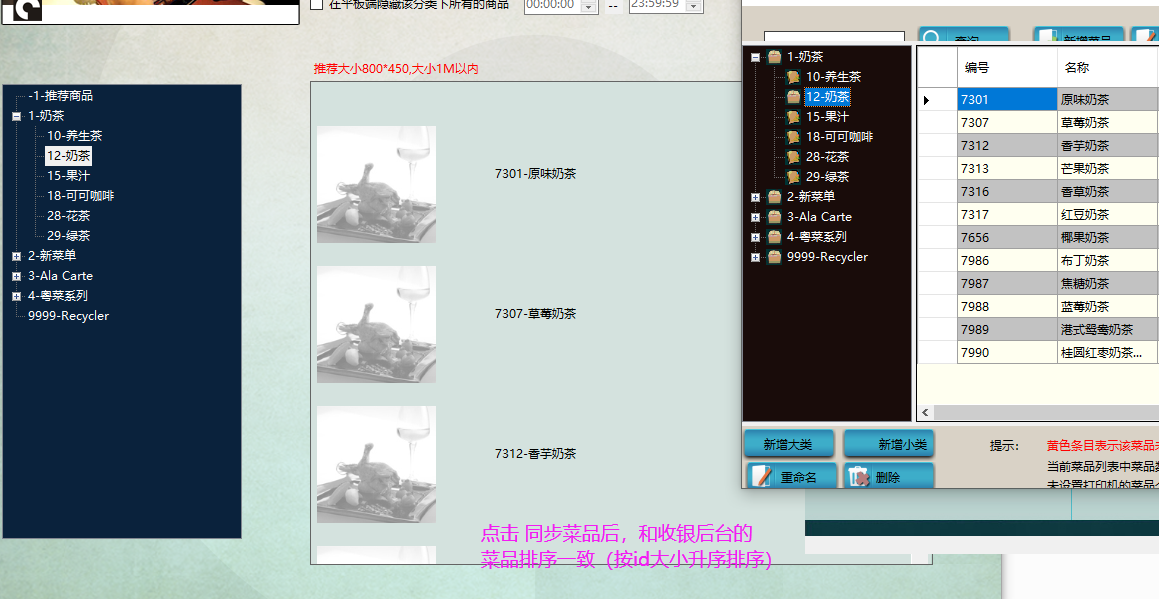Collapse 1-奶茶 node in left dark-blue tree
The width and height of the screenshot is (1159, 599).
[16, 116]
